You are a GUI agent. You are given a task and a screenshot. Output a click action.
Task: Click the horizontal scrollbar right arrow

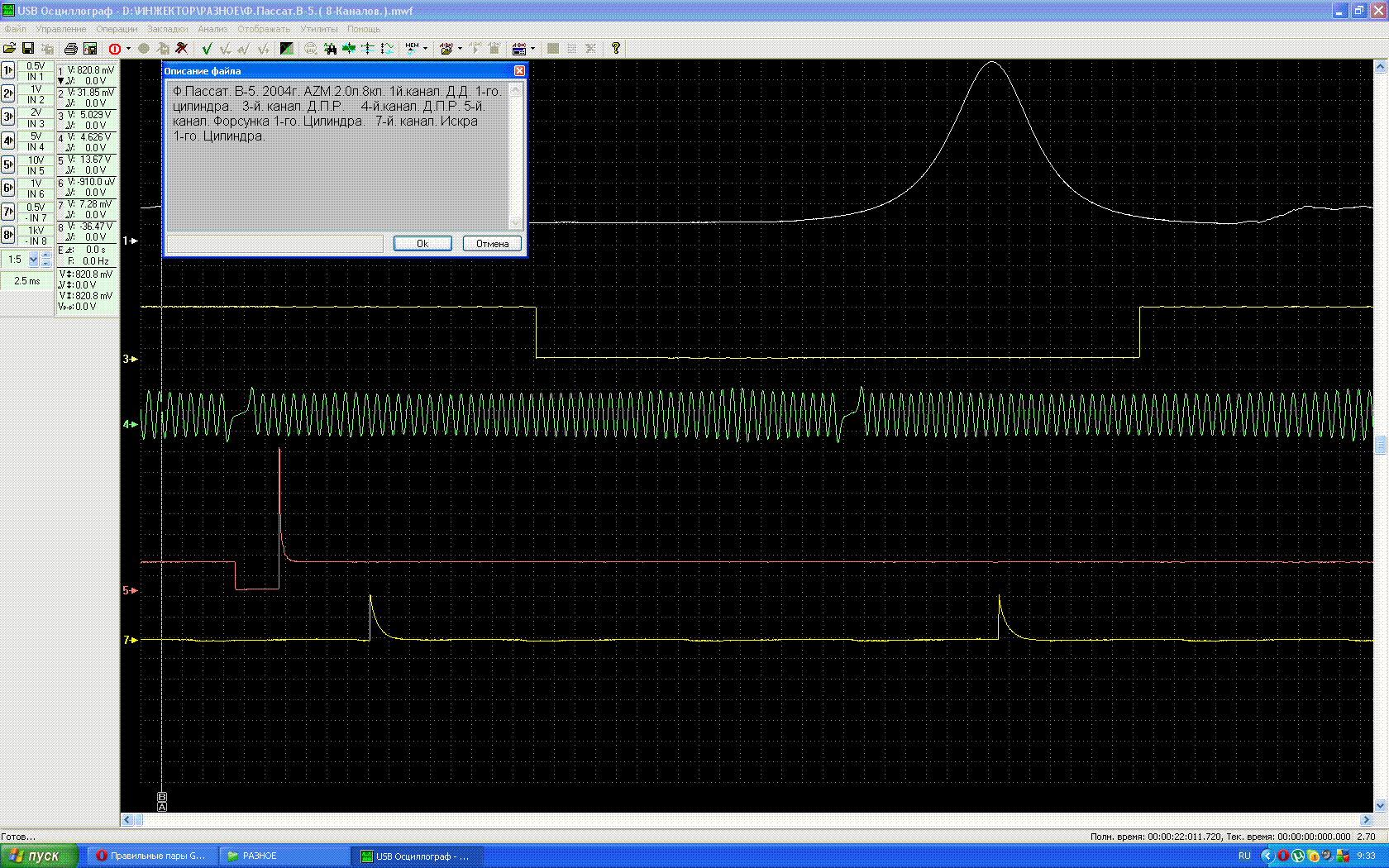(x=1366, y=820)
